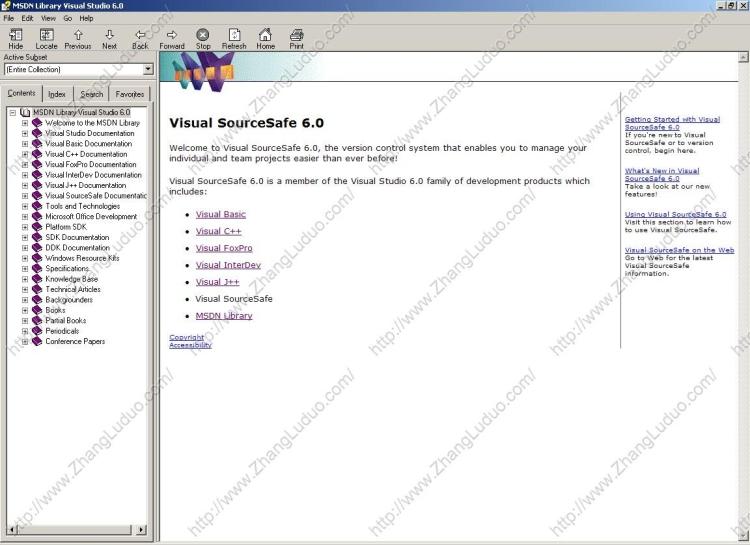Expand Welcome to the MSDN Library node
Viewport: 750px width, 545px height.
click(x=25, y=123)
